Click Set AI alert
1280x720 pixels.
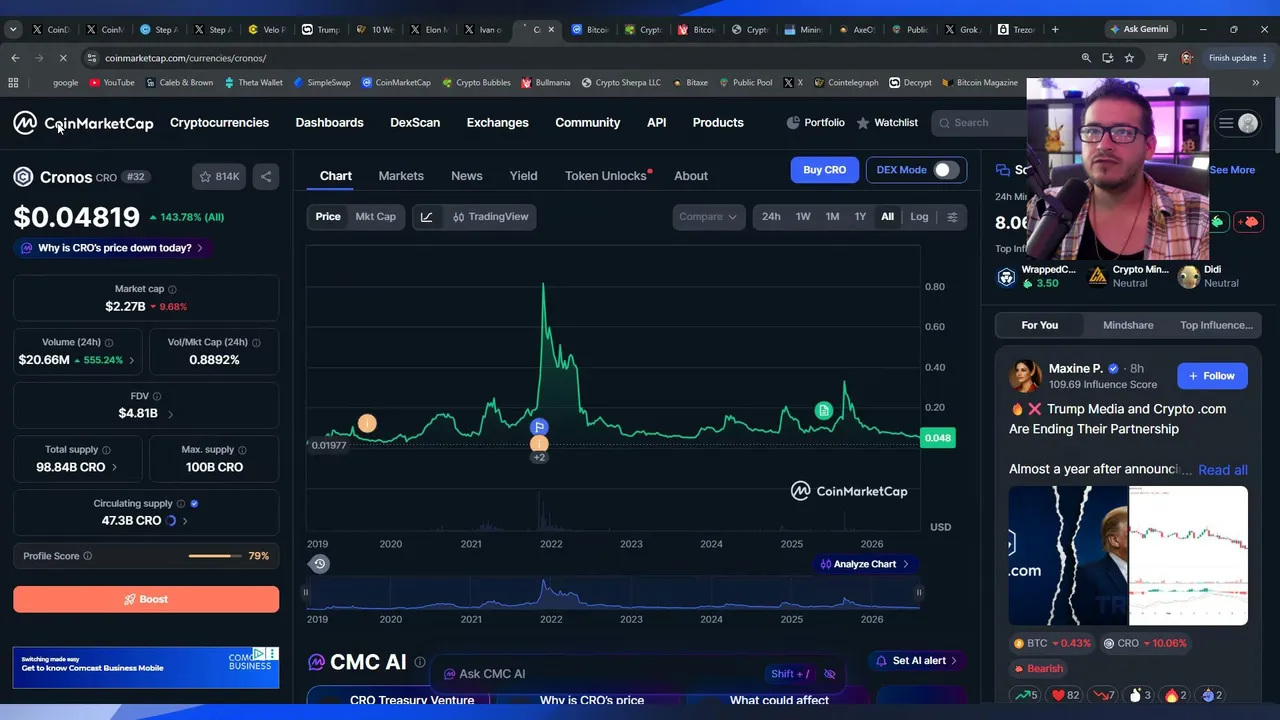pos(918,661)
